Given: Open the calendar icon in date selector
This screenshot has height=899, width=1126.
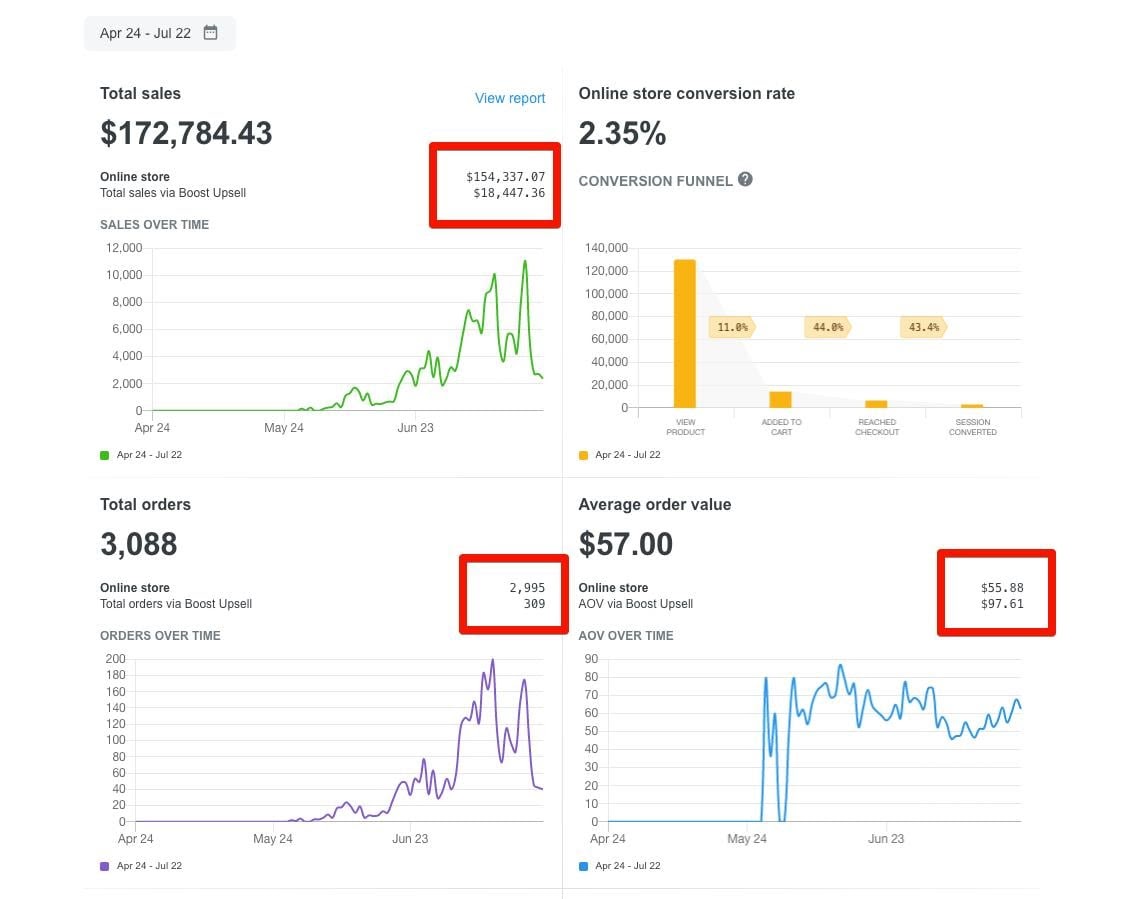Looking at the screenshot, I should pos(210,32).
